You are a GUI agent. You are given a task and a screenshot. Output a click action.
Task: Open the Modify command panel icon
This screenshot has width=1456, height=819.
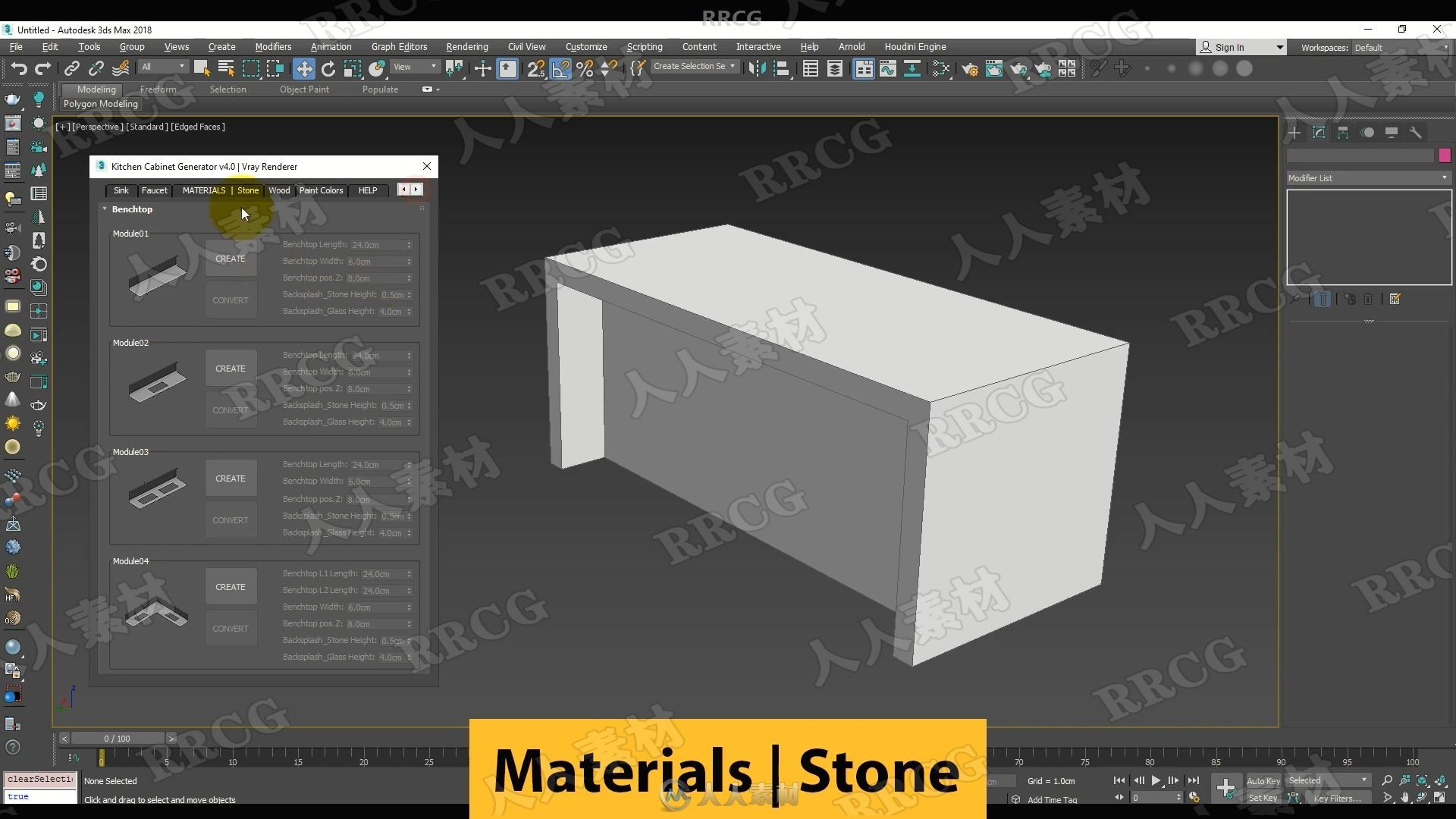click(x=1319, y=133)
